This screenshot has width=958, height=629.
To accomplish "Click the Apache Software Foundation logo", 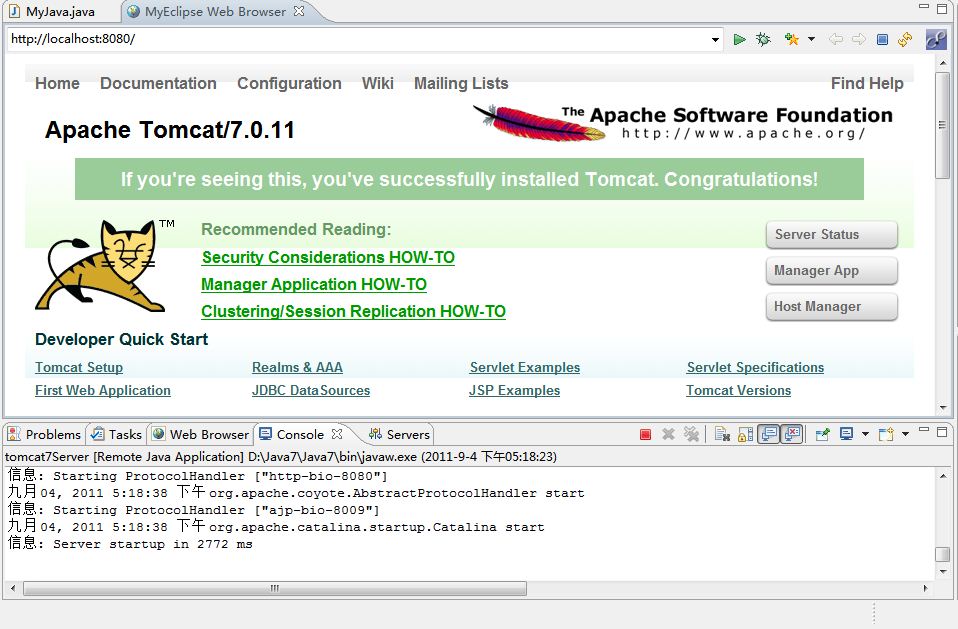I will [x=683, y=122].
